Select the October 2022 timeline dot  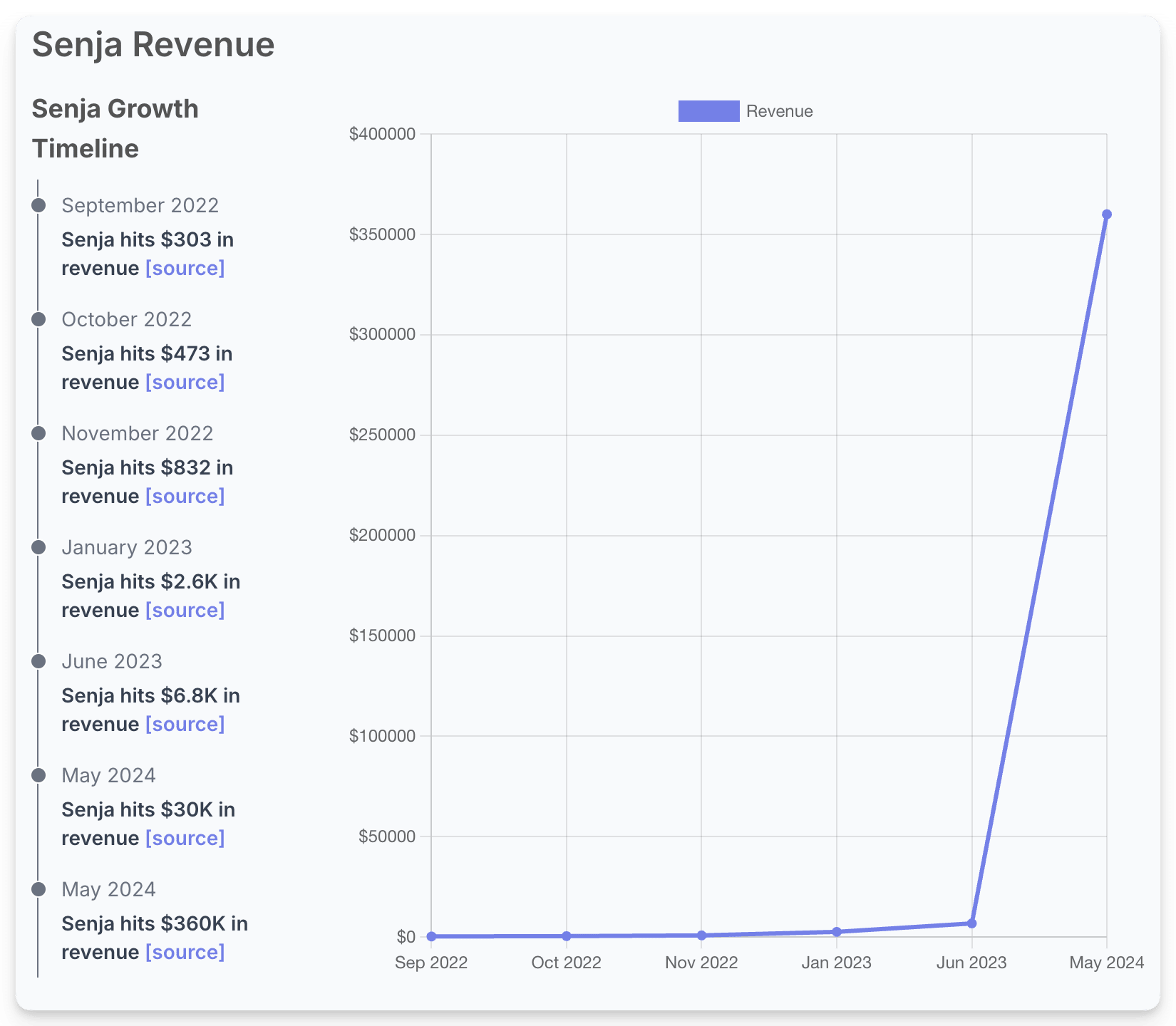tap(38, 319)
